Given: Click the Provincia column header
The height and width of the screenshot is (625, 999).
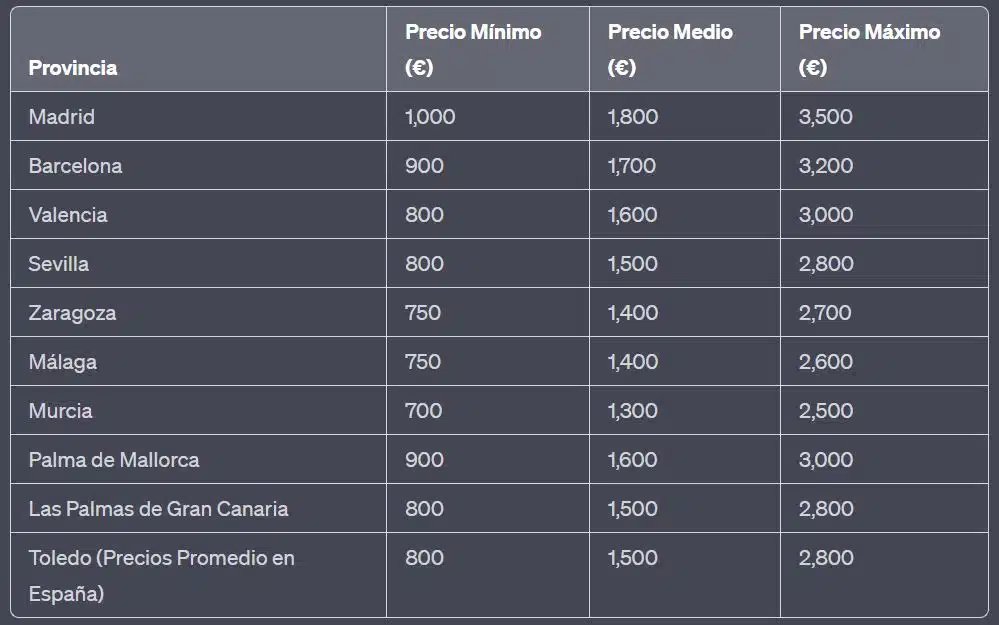Looking at the screenshot, I should pos(73,68).
